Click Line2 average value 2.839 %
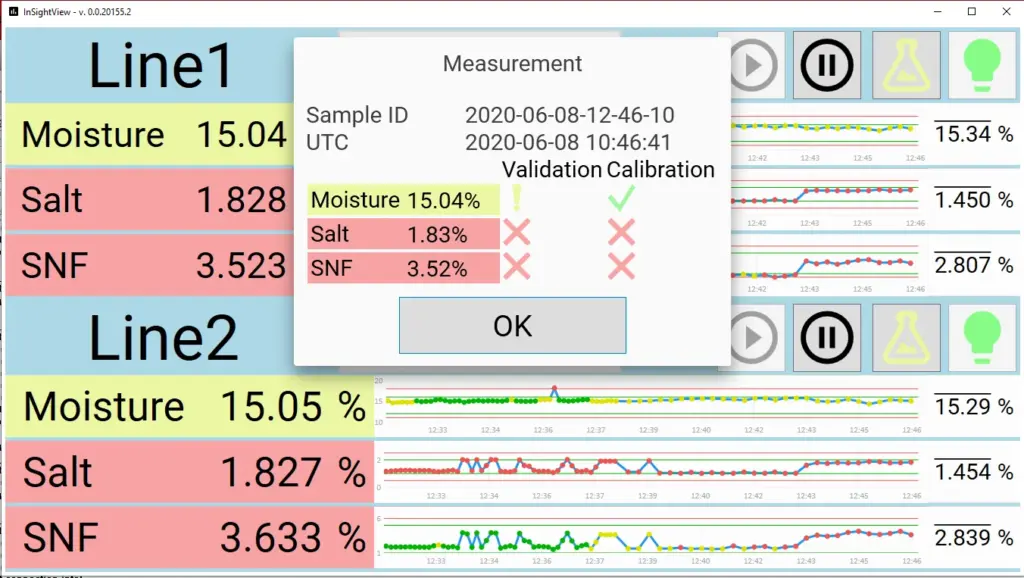1024x578 pixels. (974, 538)
